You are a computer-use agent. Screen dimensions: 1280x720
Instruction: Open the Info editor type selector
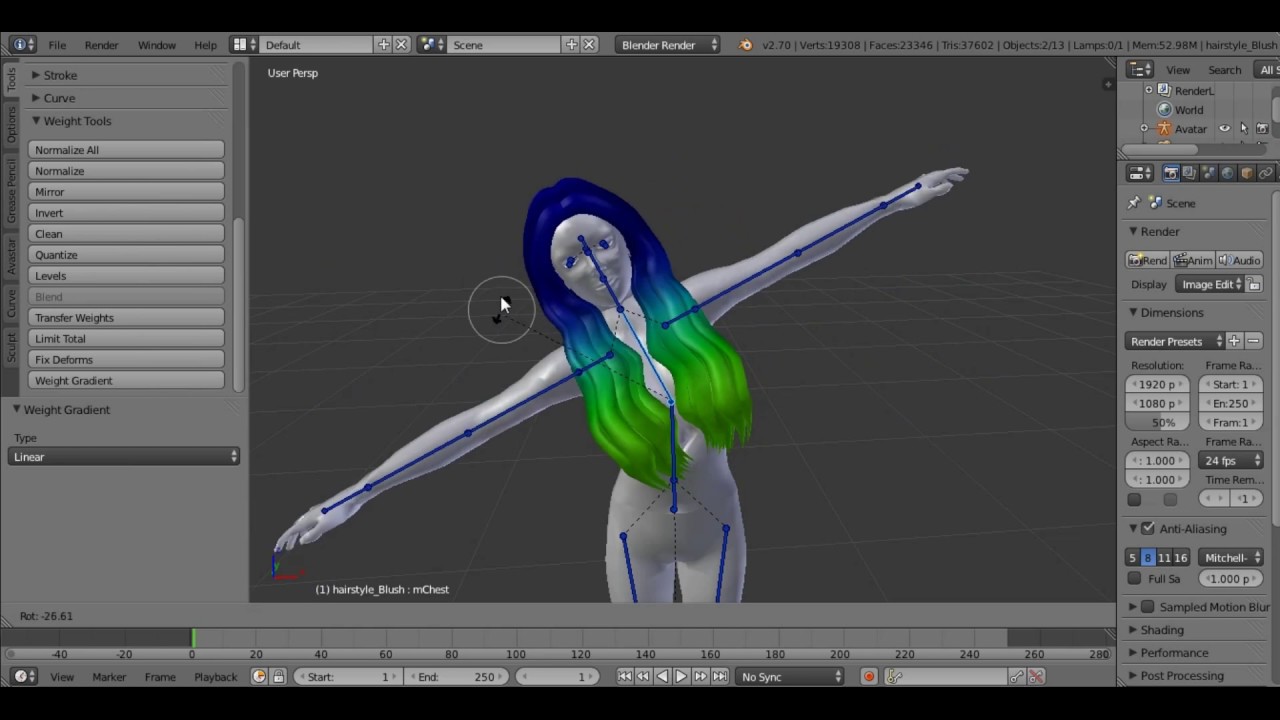tap(22, 45)
